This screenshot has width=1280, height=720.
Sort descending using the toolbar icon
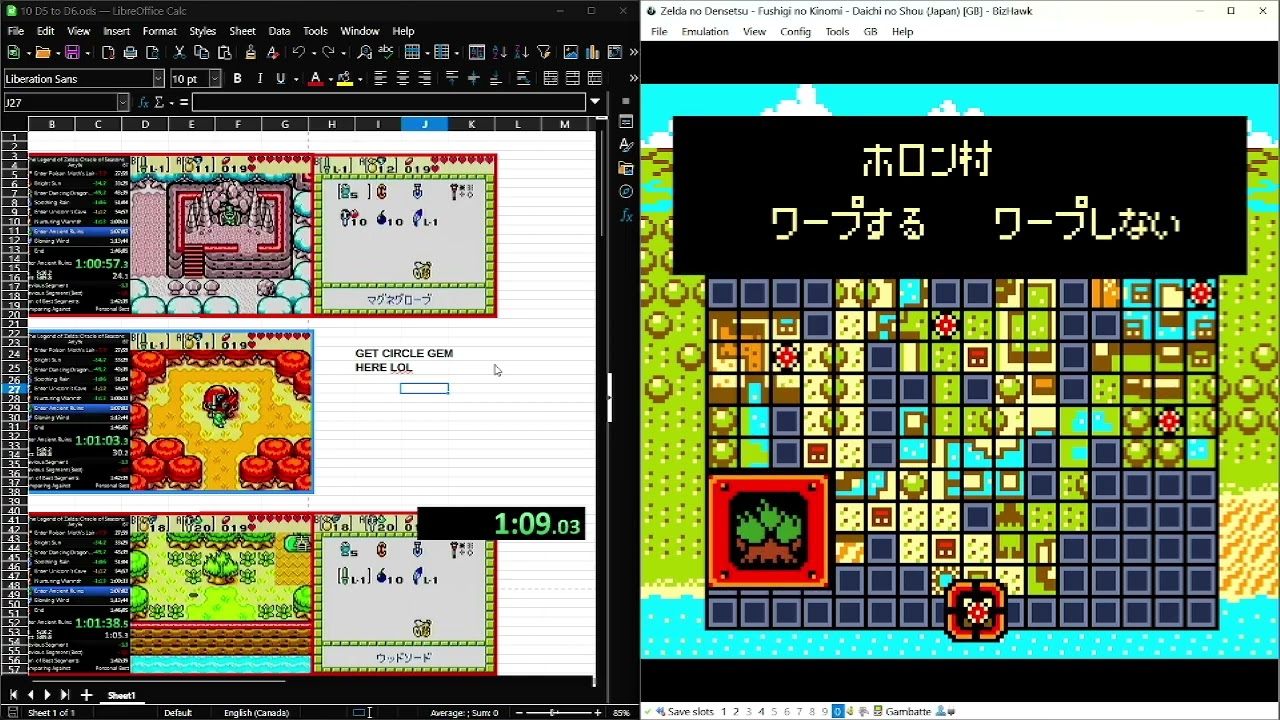pos(522,52)
